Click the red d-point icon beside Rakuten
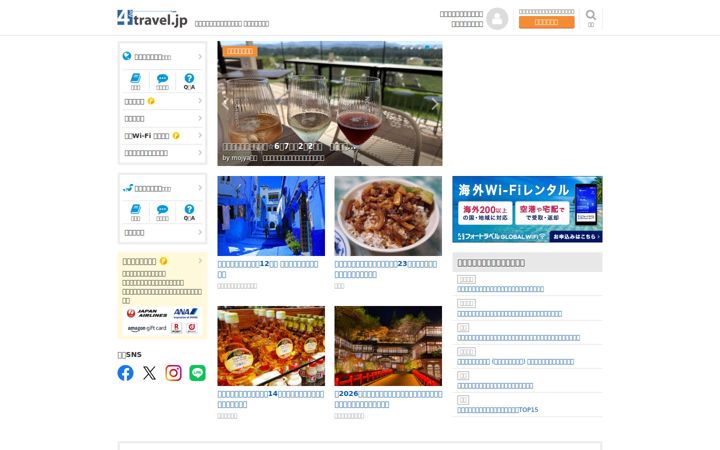This screenshot has width=720, height=450. click(x=192, y=328)
